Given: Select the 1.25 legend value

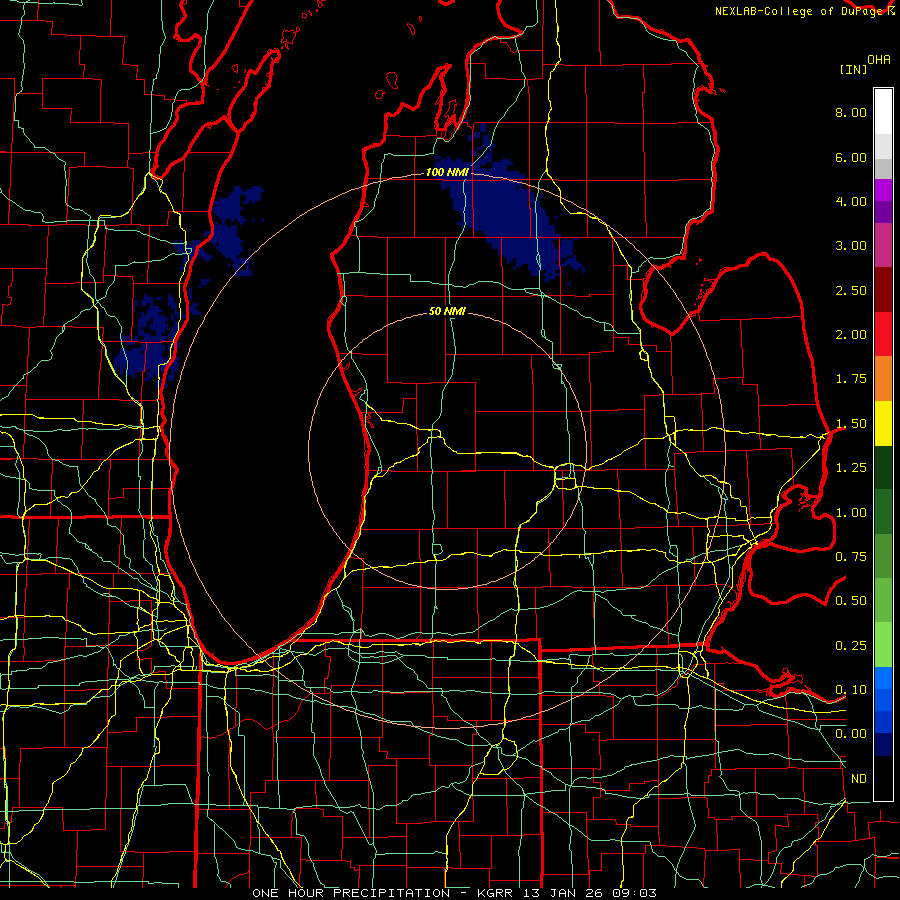Looking at the screenshot, I should coord(851,468).
